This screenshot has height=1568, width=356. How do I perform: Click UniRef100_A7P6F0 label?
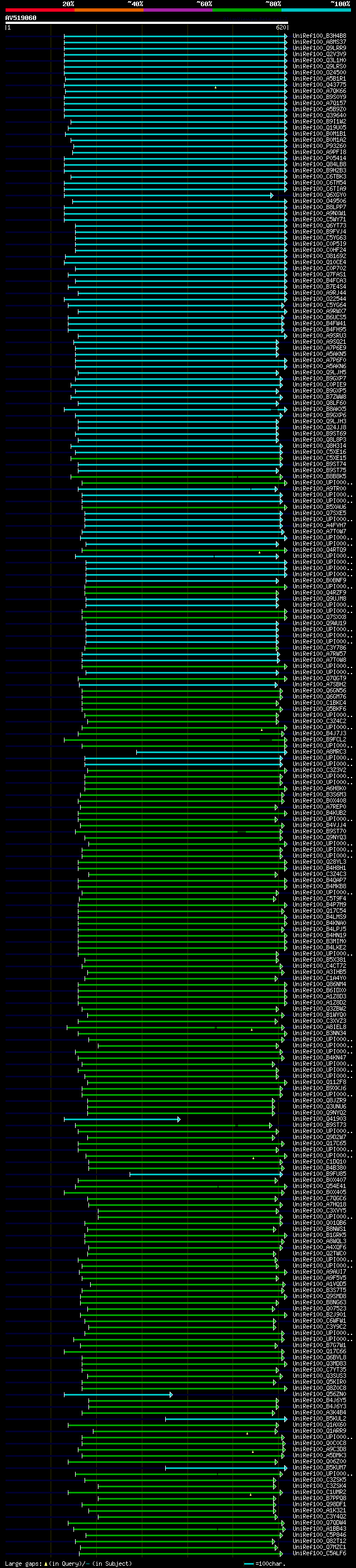319,360
